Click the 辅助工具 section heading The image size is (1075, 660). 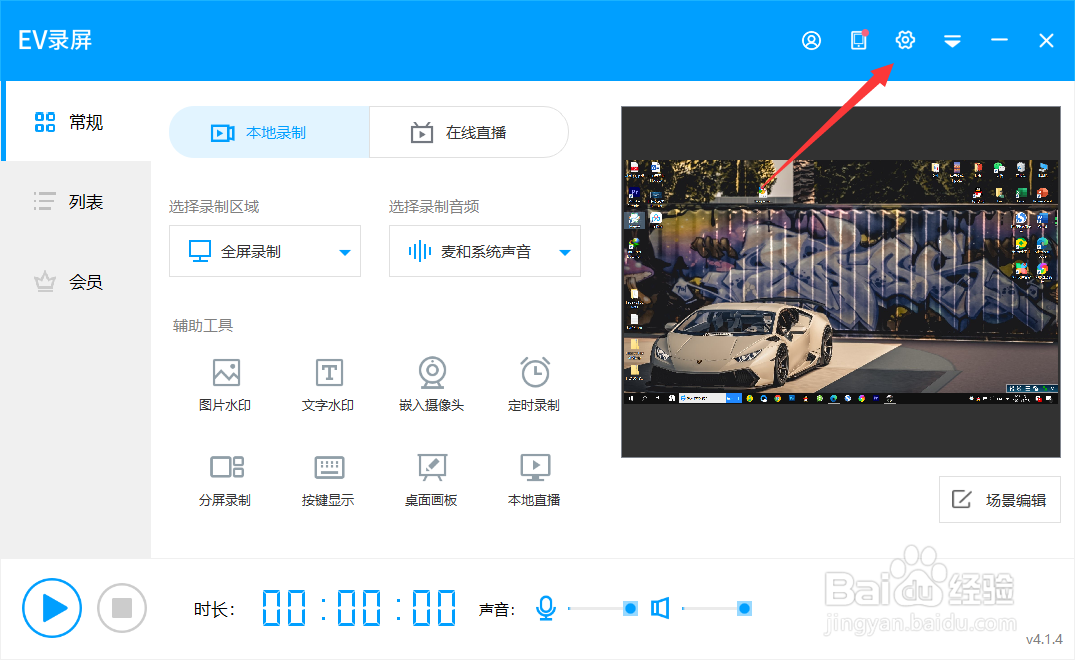[203, 326]
